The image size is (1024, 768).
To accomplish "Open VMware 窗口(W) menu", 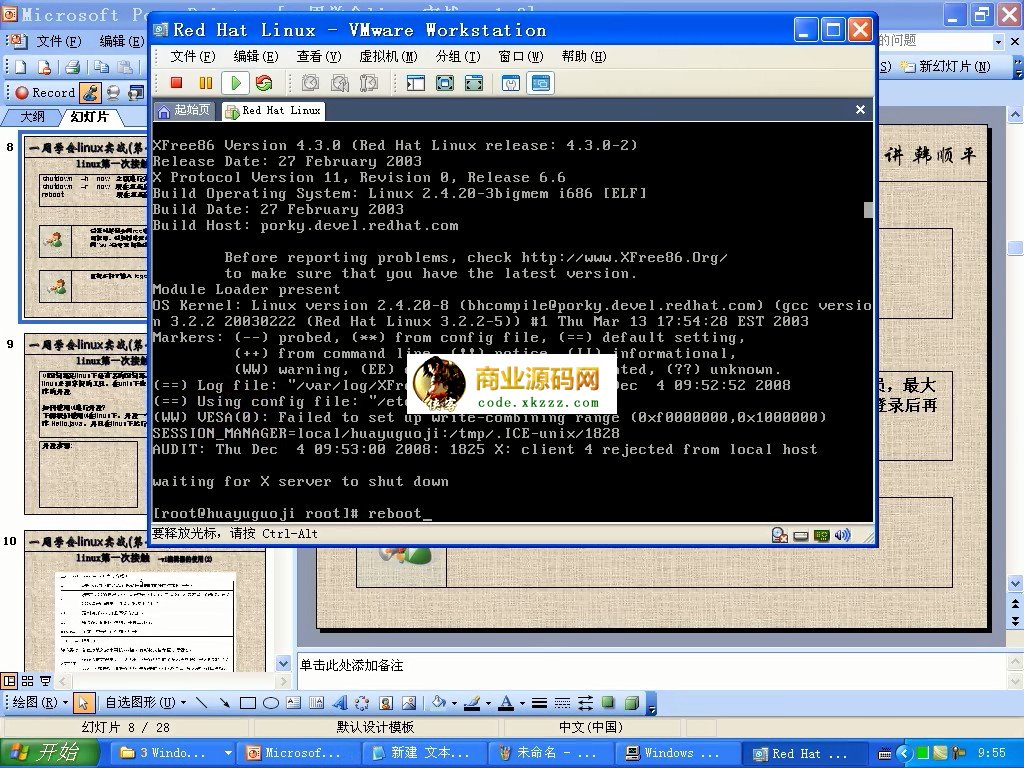I will coord(520,56).
